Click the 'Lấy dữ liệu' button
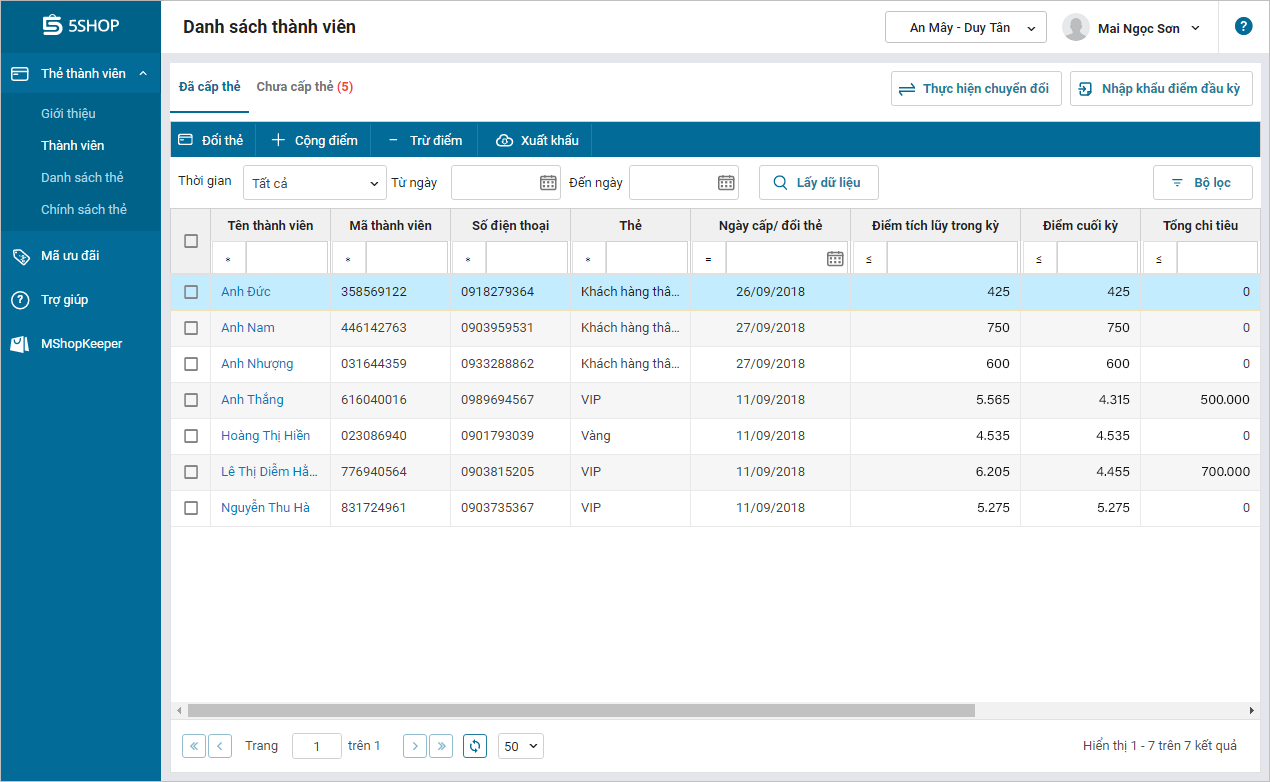This screenshot has height=782, width=1270. click(818, 183)
